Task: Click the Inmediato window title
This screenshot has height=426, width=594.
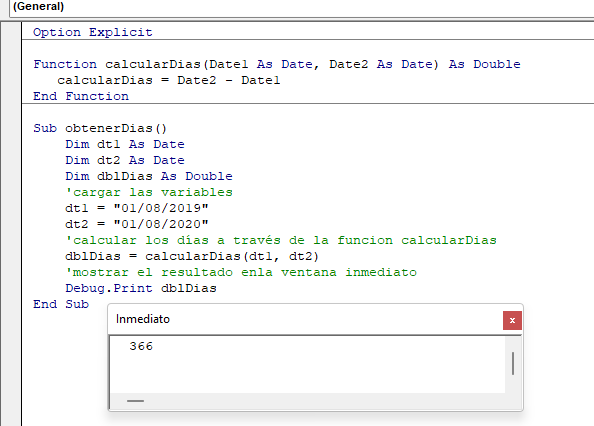Action: pyautogui.click(x=143, y=319)
